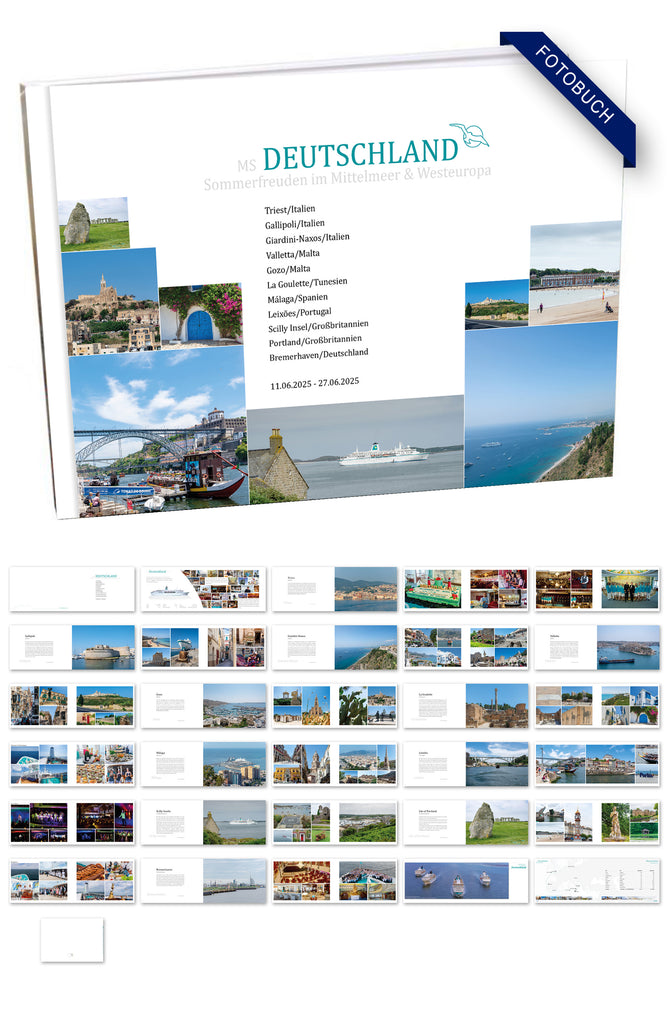Image resolution: width=669 pixels, height=1024 pixels.
Task: Click the Triest/Italien destination line
Action: point(289,210)
